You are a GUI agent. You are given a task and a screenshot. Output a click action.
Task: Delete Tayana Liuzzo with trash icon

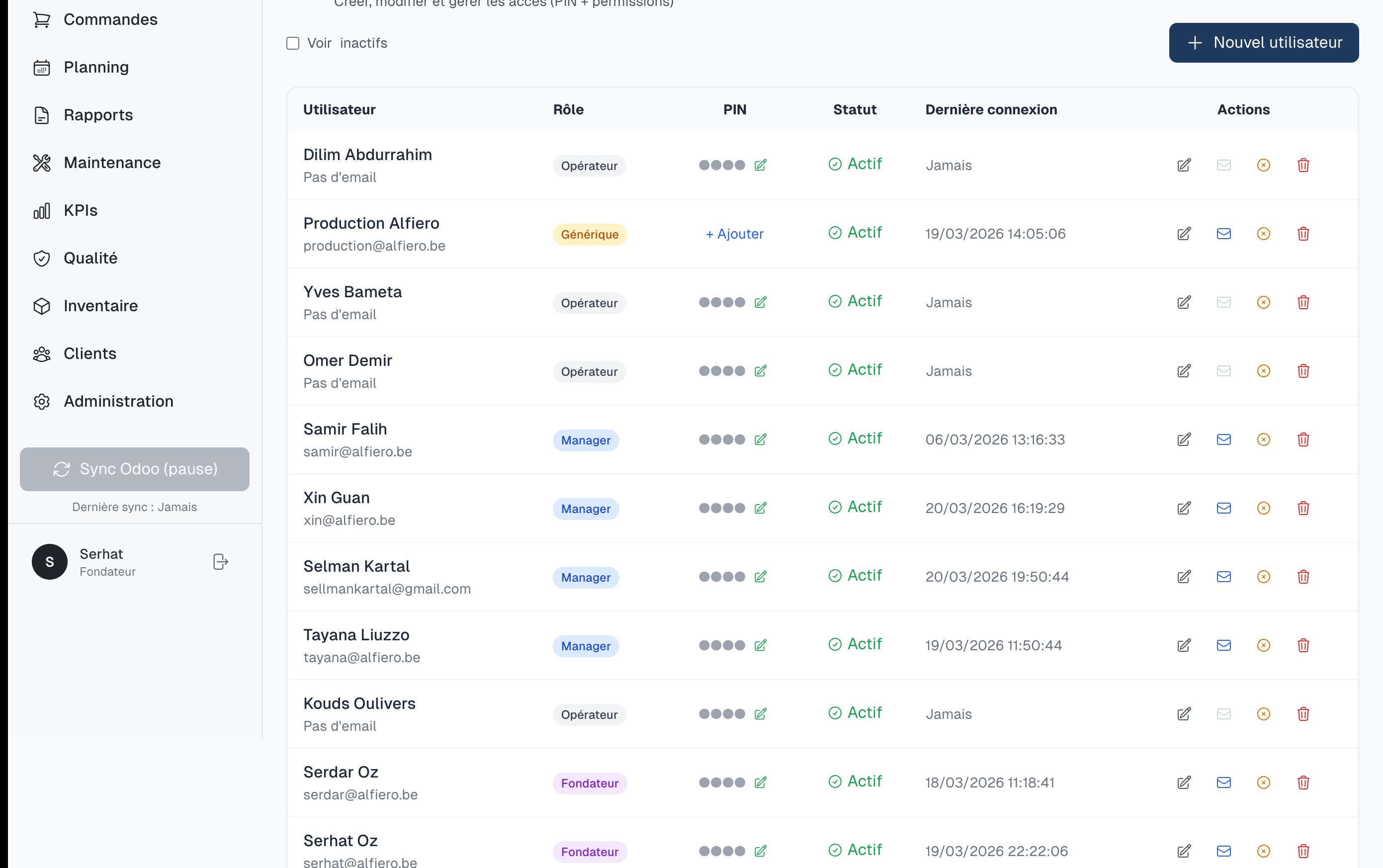[x=1302, y=645]
